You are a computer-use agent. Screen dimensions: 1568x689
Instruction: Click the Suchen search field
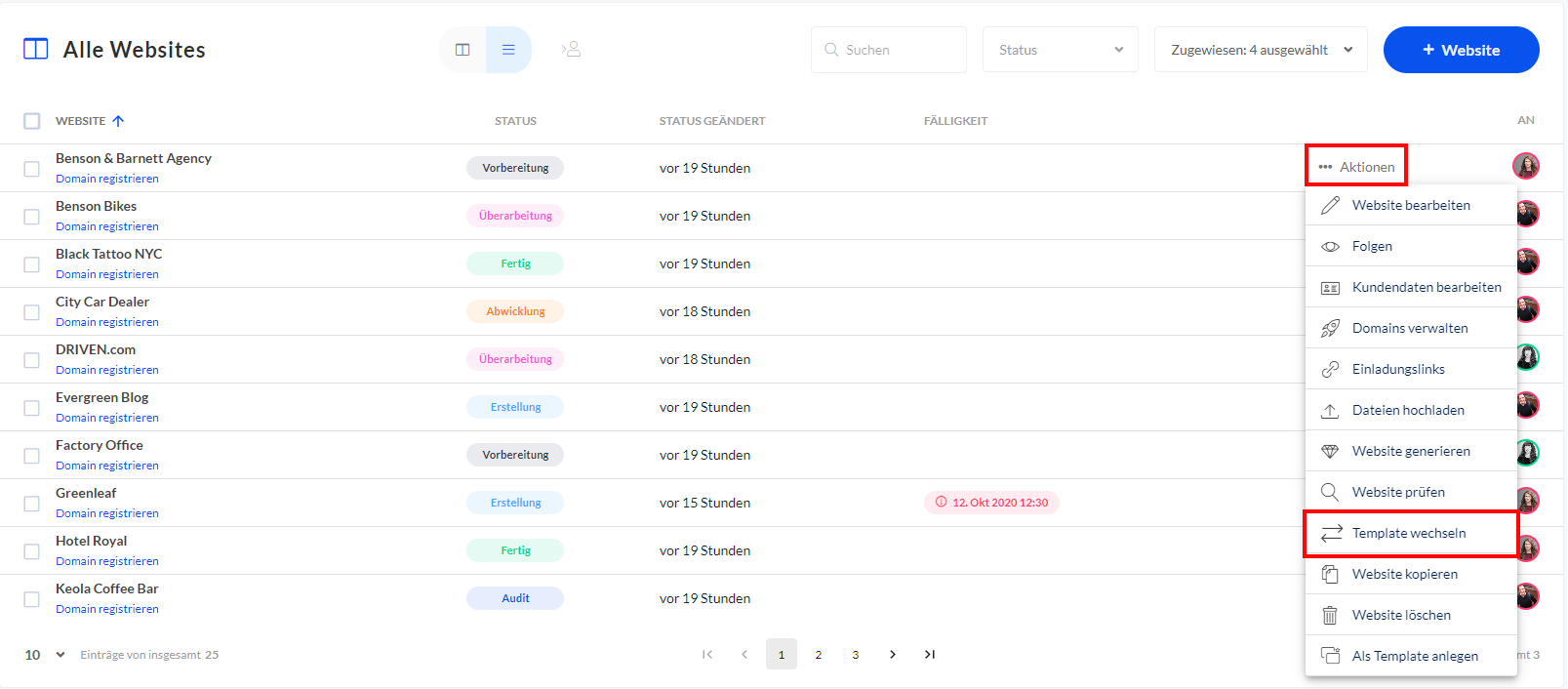click(889, 50)
